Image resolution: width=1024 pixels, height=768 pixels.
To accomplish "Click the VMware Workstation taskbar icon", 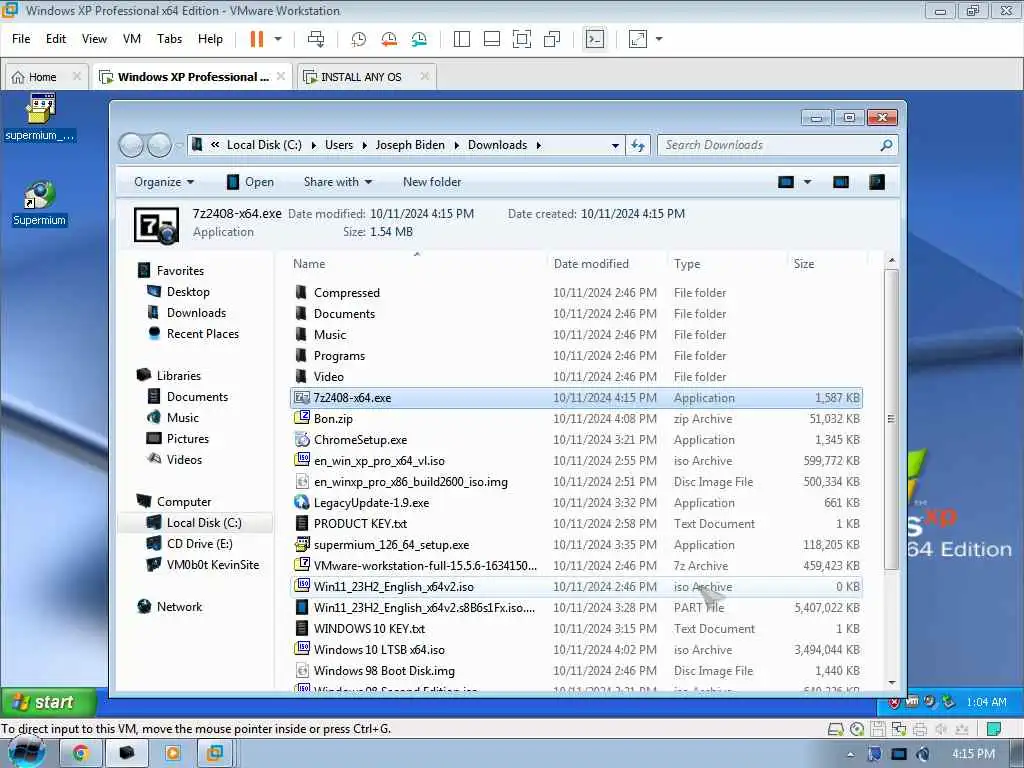I will coord(215,753).
